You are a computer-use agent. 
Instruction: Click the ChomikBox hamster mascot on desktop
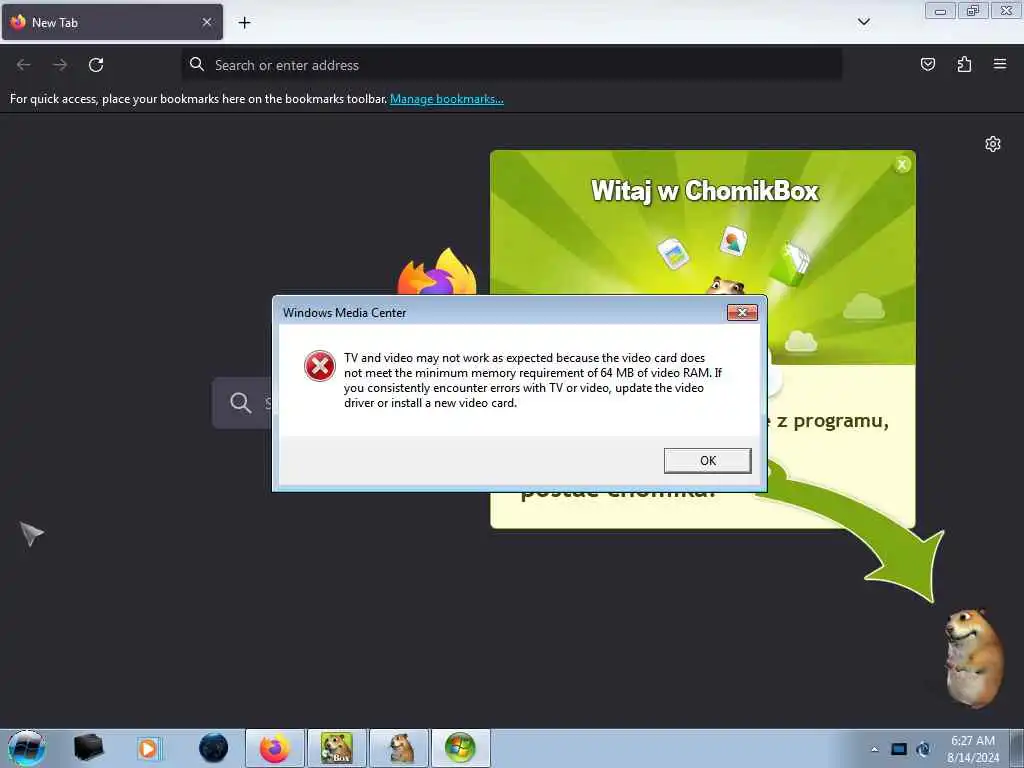[974, 658]
